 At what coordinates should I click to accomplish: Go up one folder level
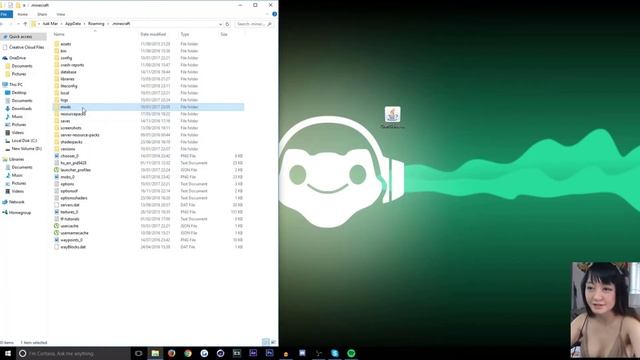click(x=25, y=24)
